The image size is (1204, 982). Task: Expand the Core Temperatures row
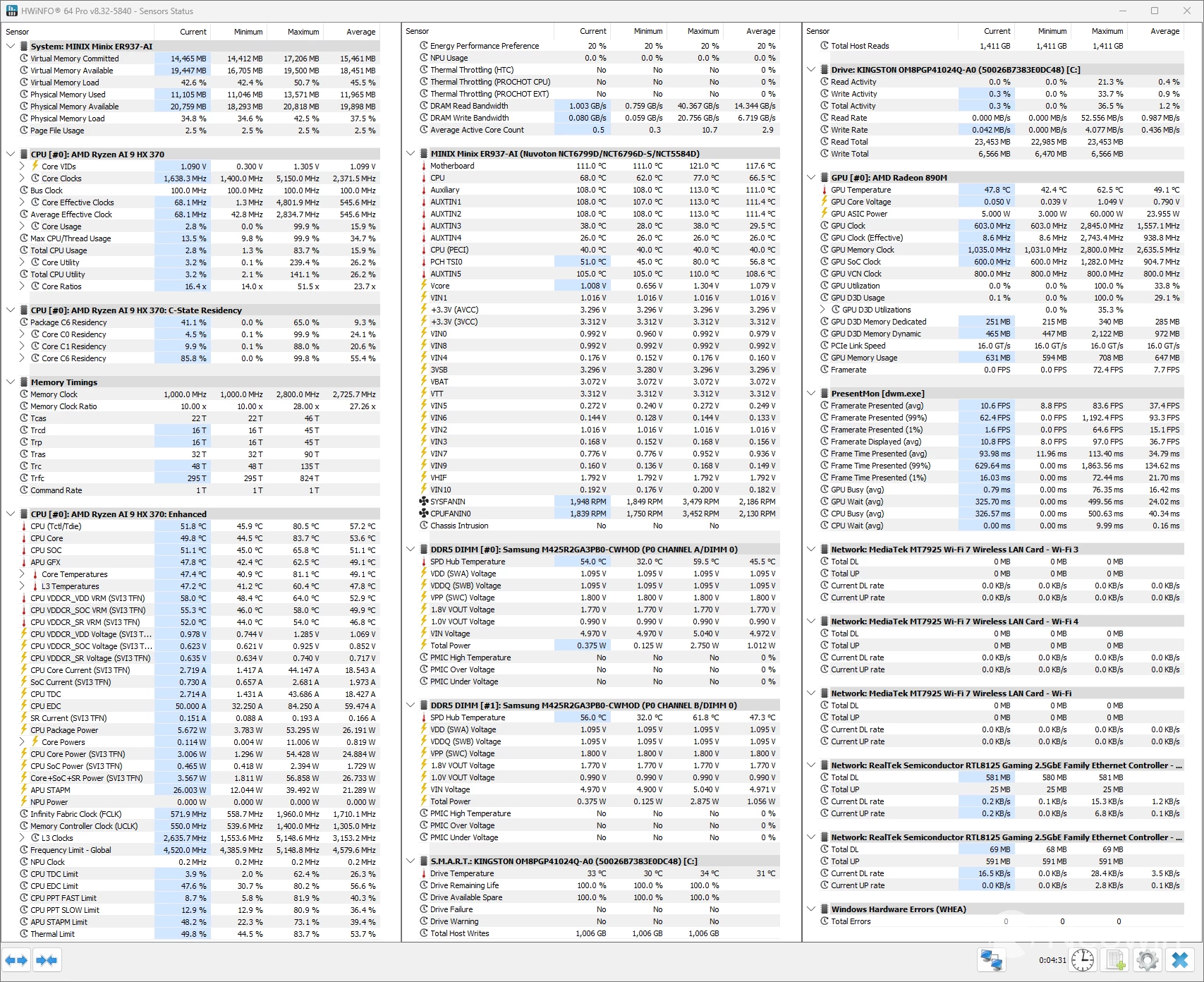click(x=22, y=574)
